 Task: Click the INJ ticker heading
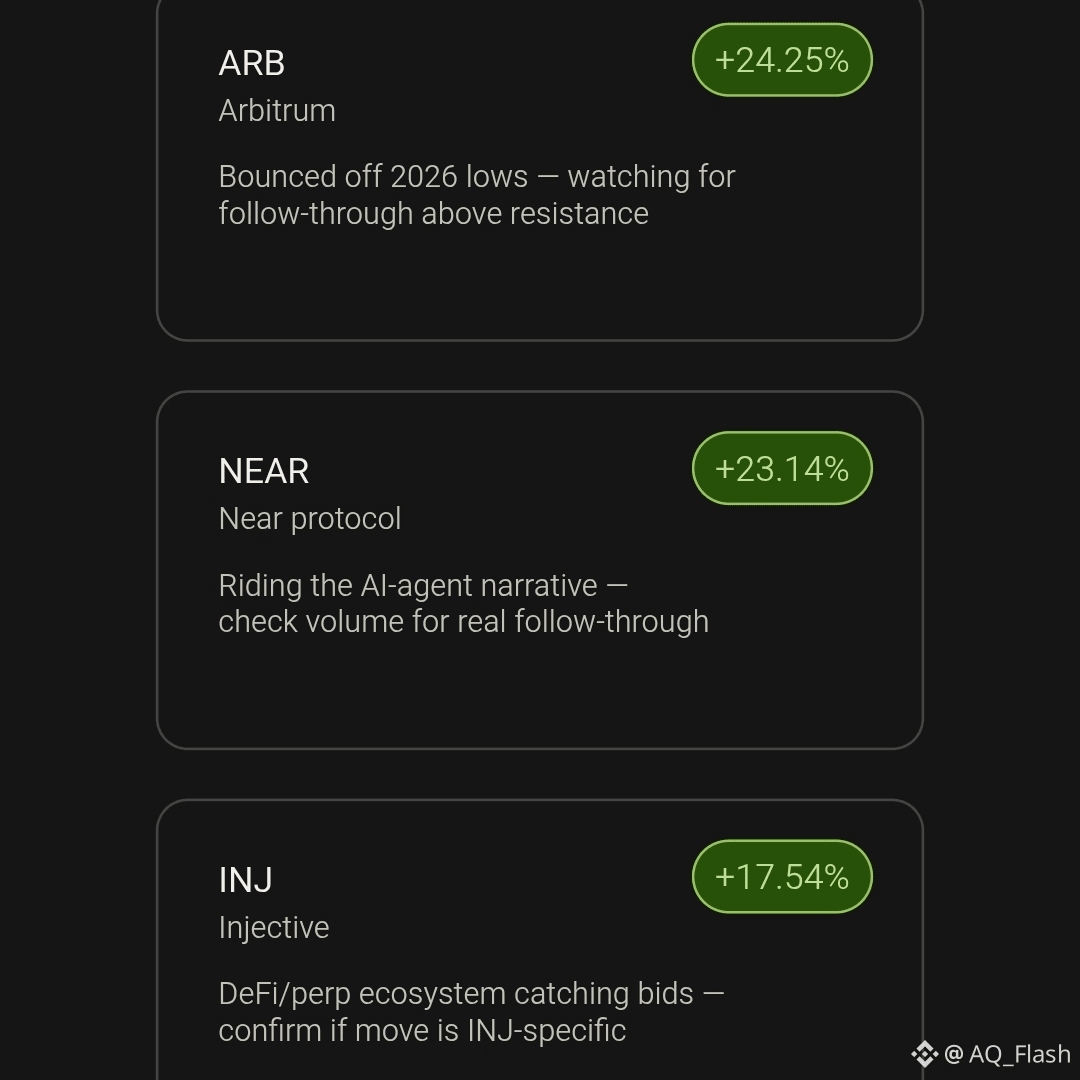coord(245,880)
